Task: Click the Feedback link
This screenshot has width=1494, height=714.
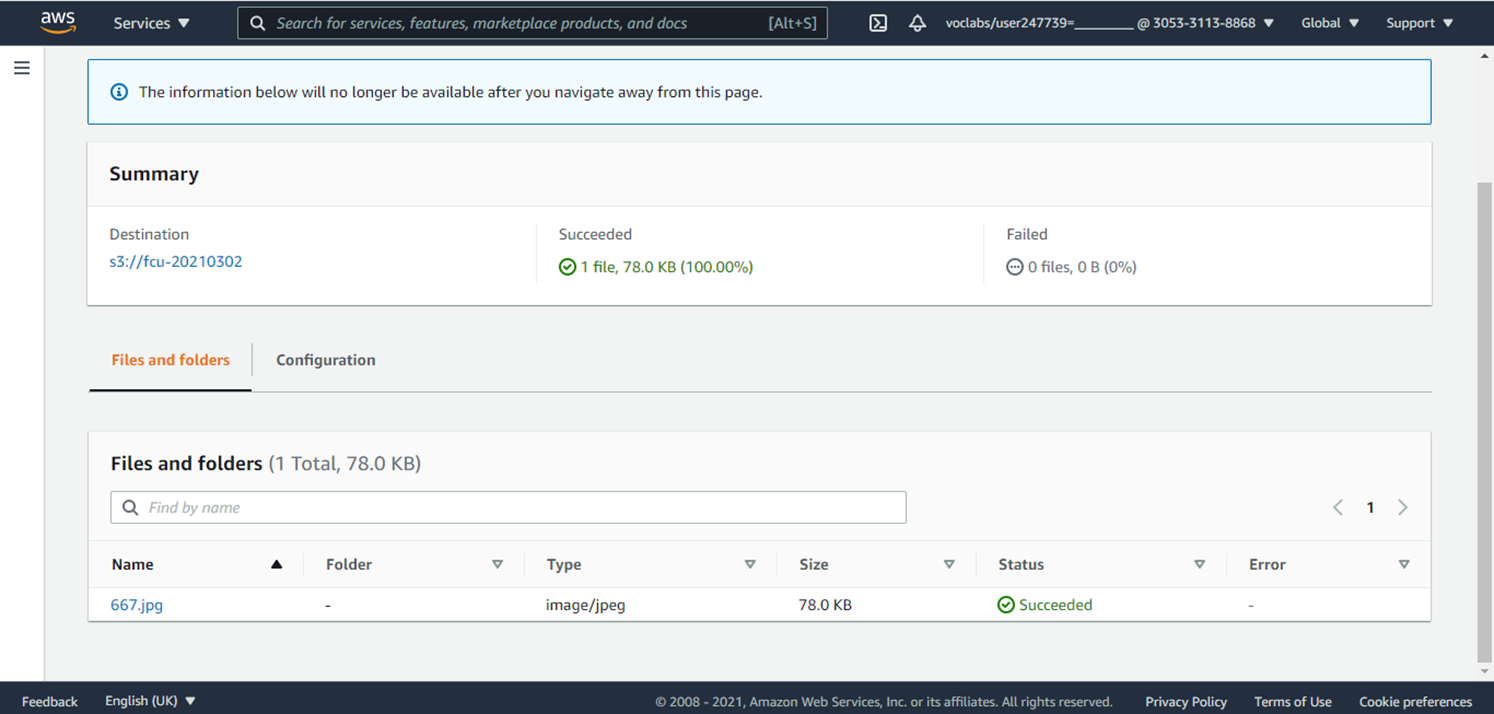Action: click(x=50, y=701)
